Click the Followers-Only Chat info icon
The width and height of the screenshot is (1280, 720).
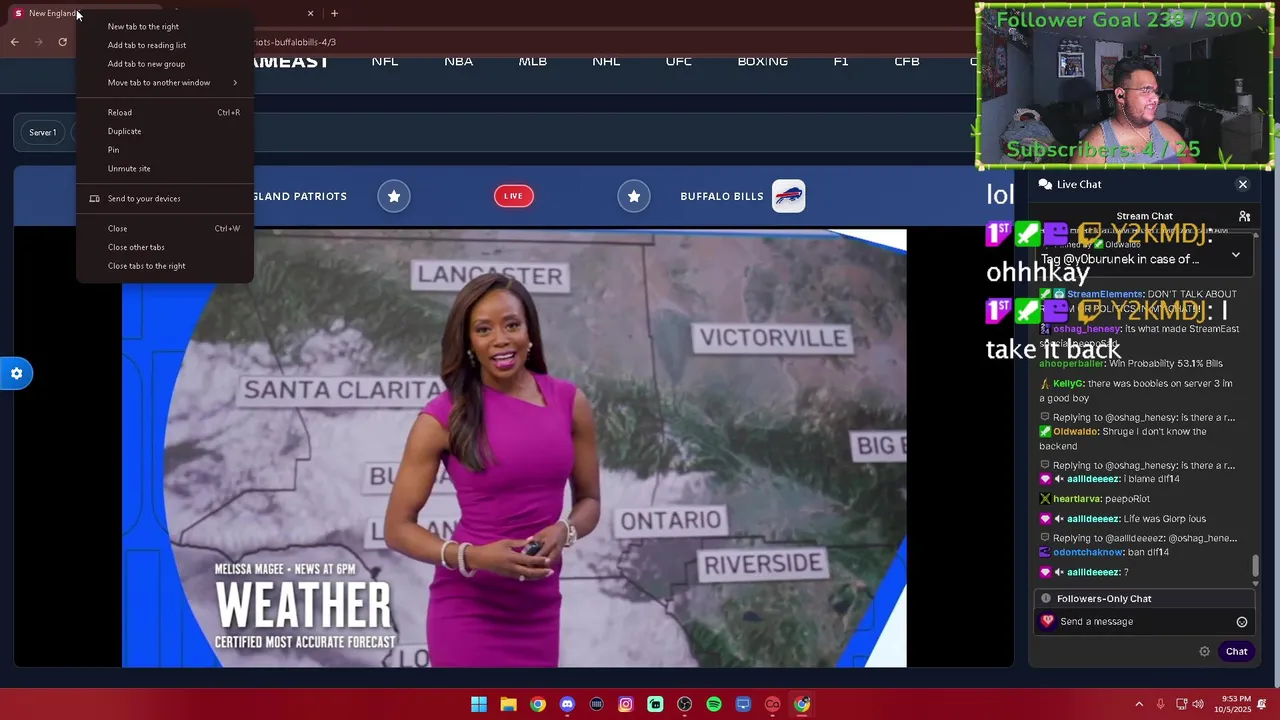tap(1046, 598)
